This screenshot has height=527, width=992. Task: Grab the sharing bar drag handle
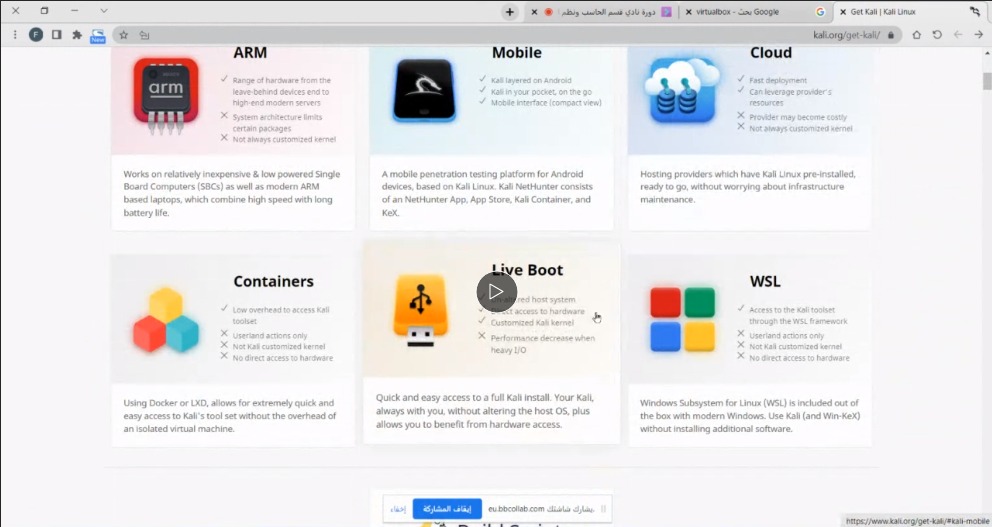coord(603,509)
